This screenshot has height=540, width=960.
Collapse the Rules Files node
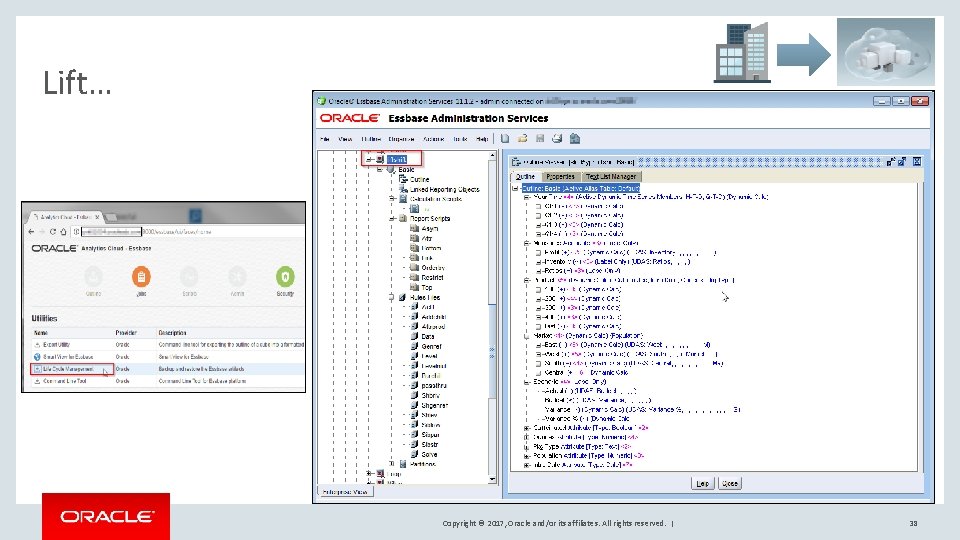pyautogui.click(x=392, y=297)
